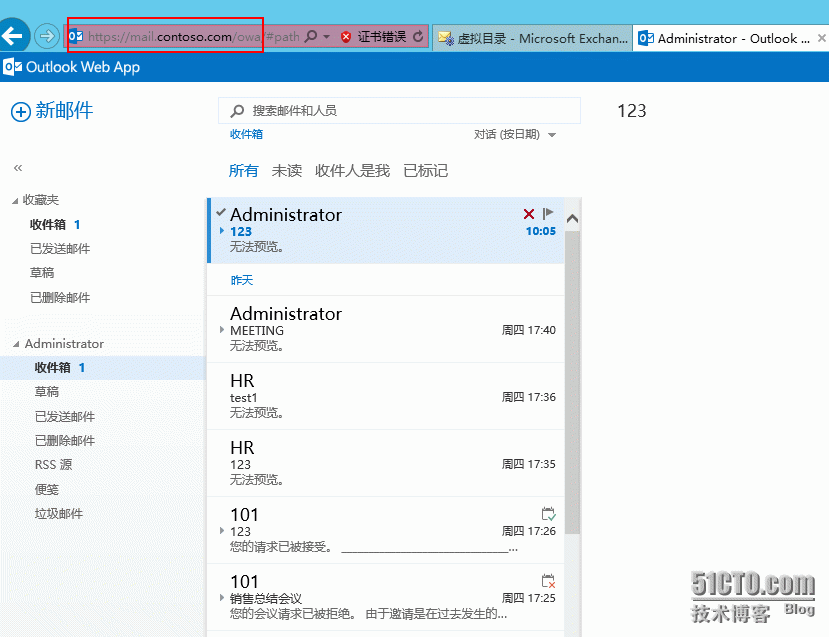Viewport: 829px width, 637px height.
Task: Open 已删除邮件 under Administrator mailbox
Action: (65, 440)
